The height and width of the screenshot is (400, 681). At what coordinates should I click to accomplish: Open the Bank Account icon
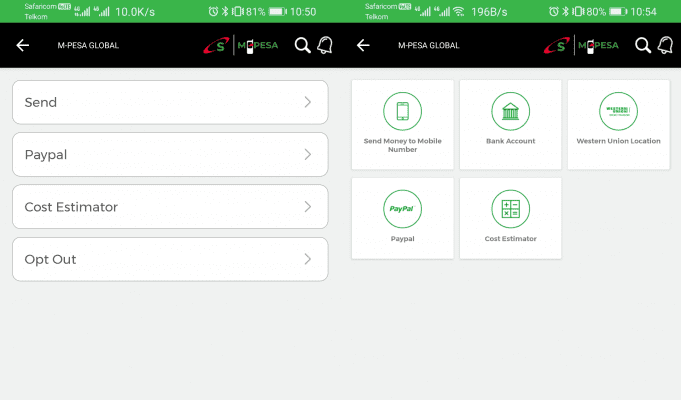coord(510,111)
